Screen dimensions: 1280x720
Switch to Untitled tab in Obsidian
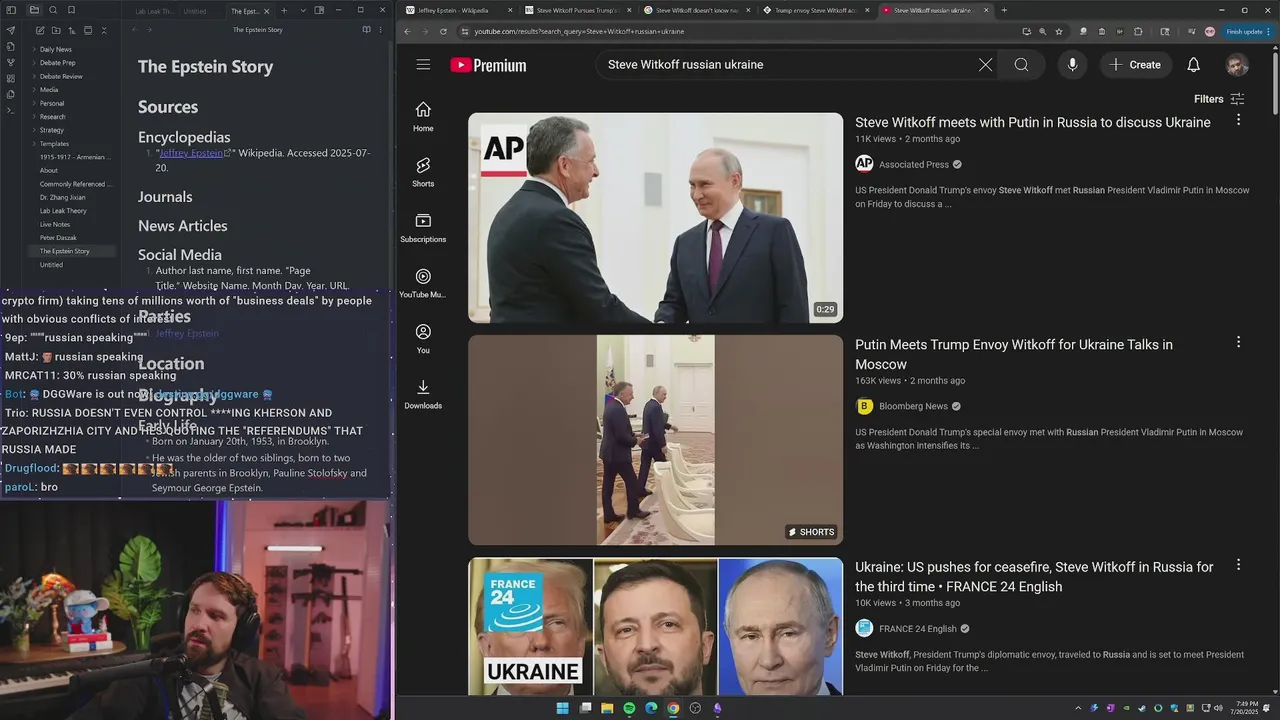195,11
